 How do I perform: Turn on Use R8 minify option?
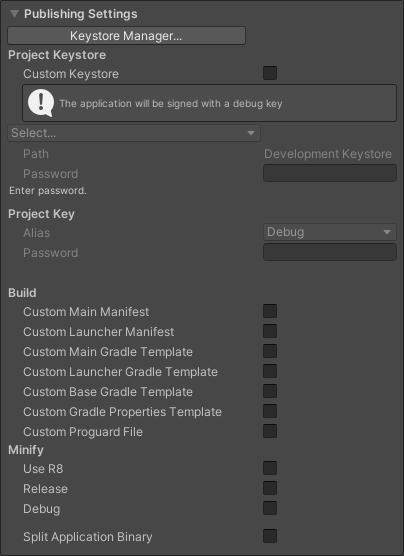[270, 468]
